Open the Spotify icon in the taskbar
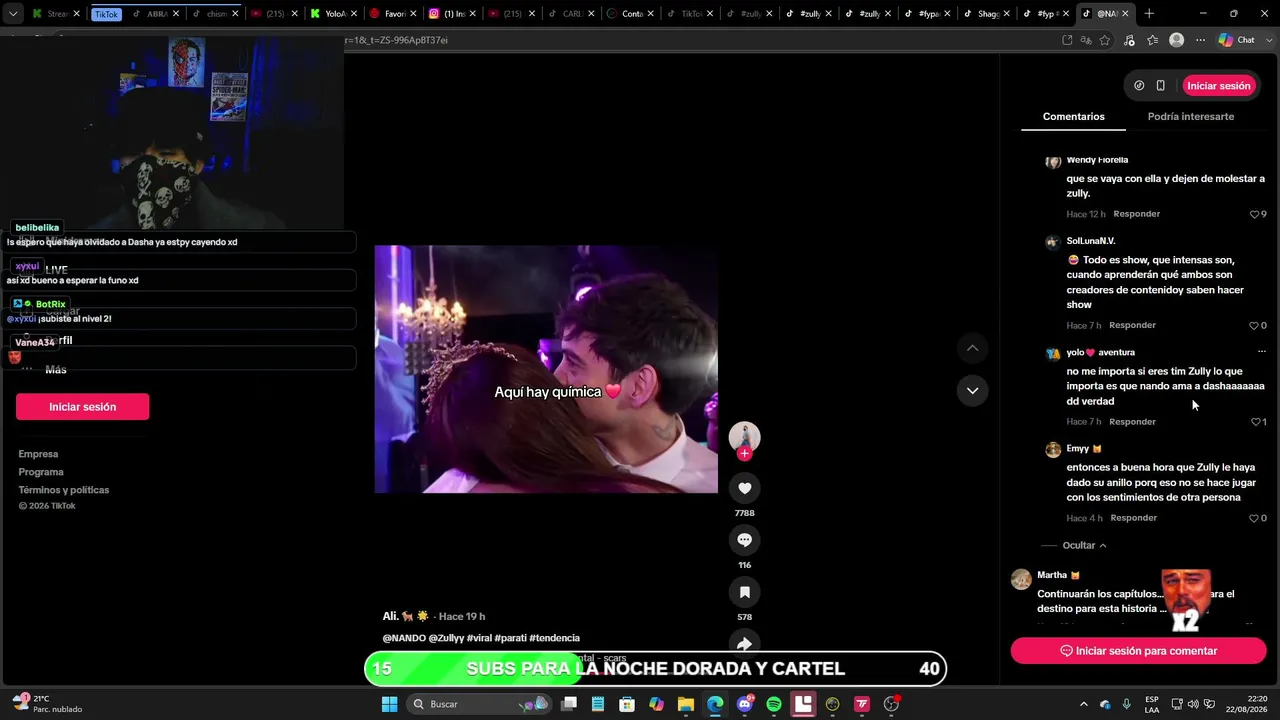Viewport: 1280px width, 720px height. point(774,704)
